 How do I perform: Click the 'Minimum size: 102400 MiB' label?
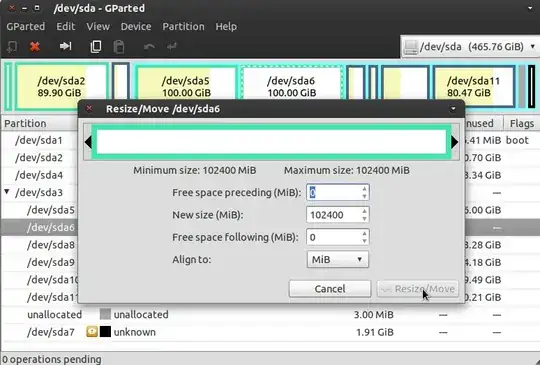click(195, 170)
